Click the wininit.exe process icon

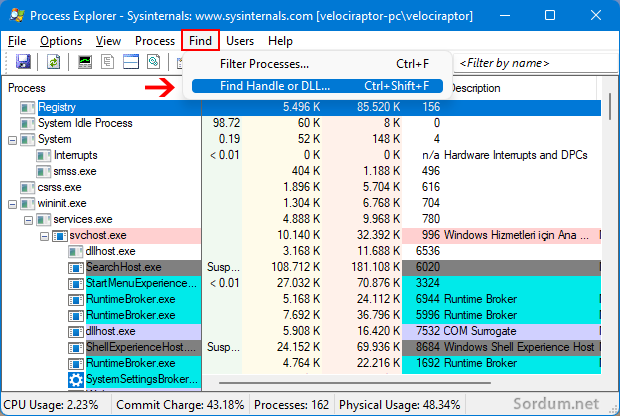(28, 204)
